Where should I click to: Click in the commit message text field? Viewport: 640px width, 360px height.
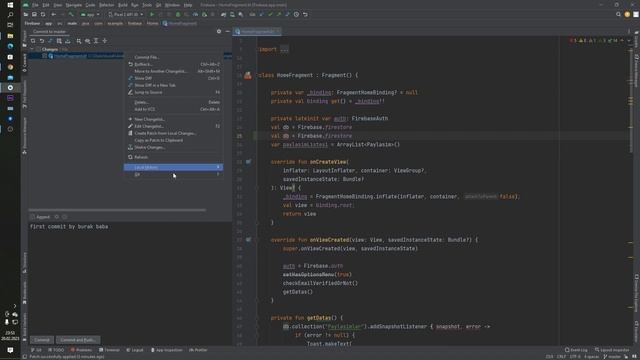click(x=130, y=278)
